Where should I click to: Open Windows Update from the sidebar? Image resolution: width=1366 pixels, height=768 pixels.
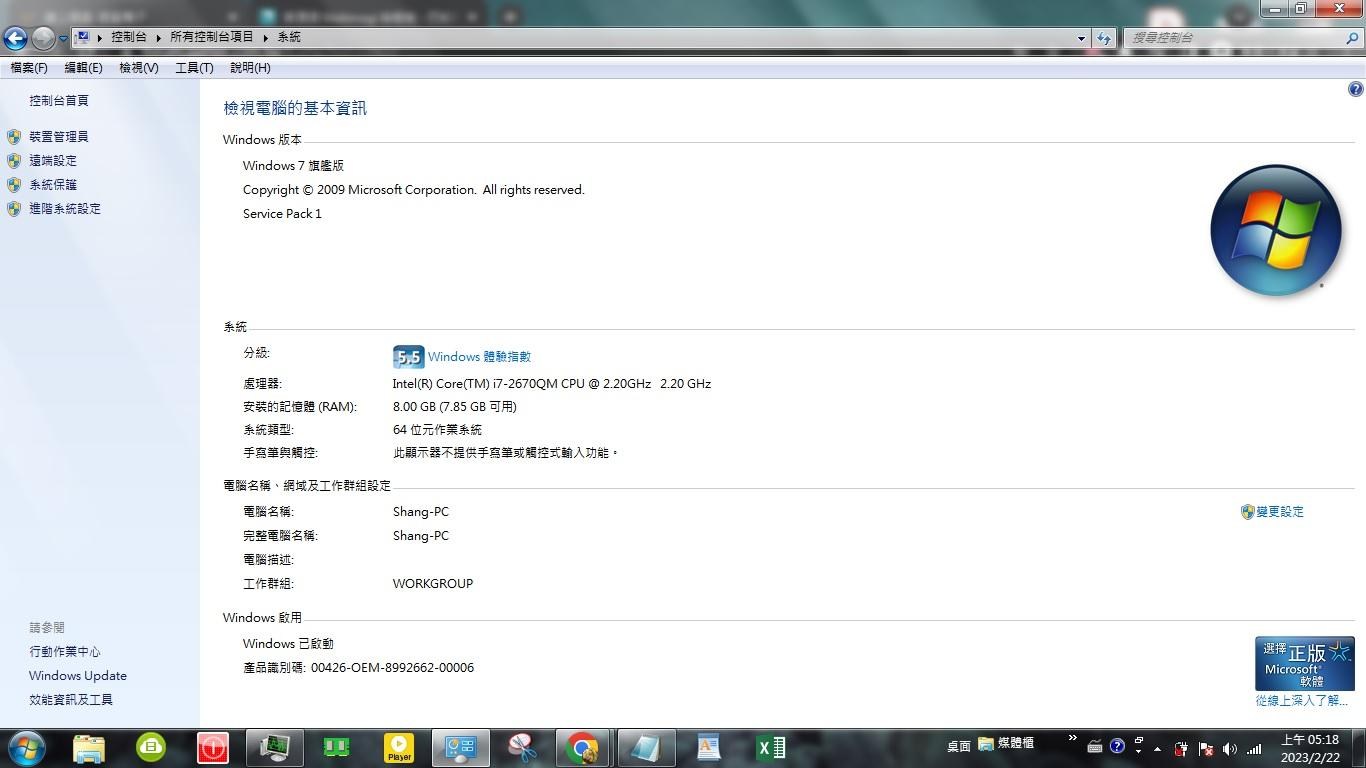click(77, 676)
